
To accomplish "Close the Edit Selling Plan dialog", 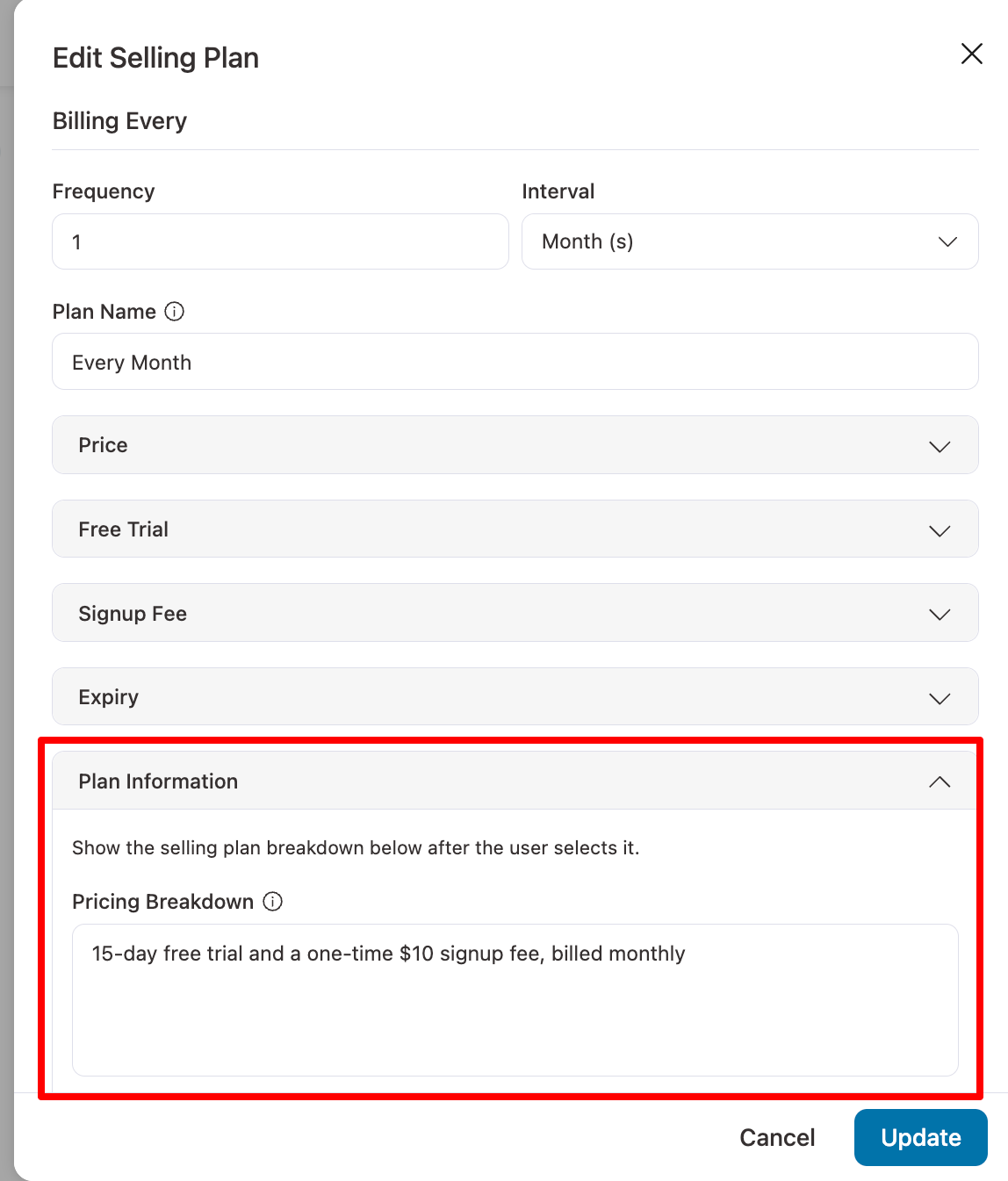I will click(971, 54).
